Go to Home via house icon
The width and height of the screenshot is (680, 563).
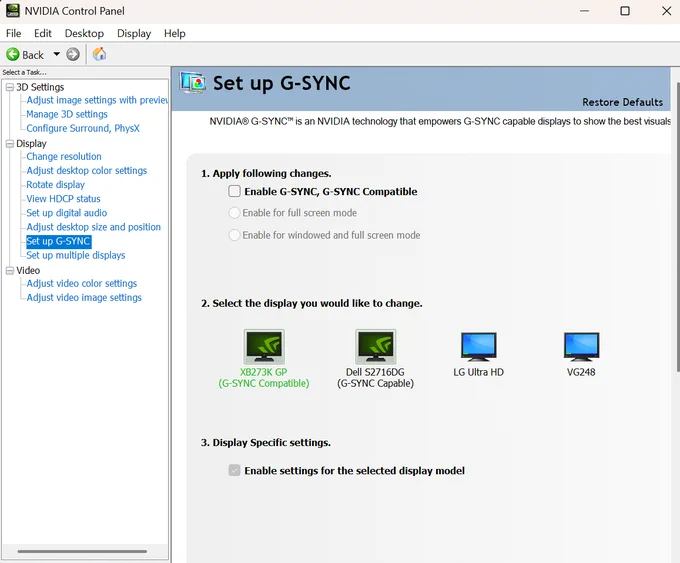coord(99,54)
